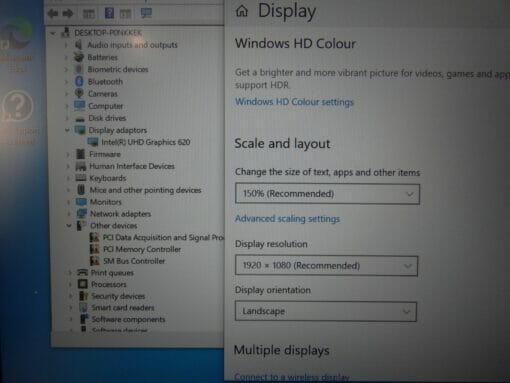
Task: Select the Security devices category icon
Action: pos(83,296)
